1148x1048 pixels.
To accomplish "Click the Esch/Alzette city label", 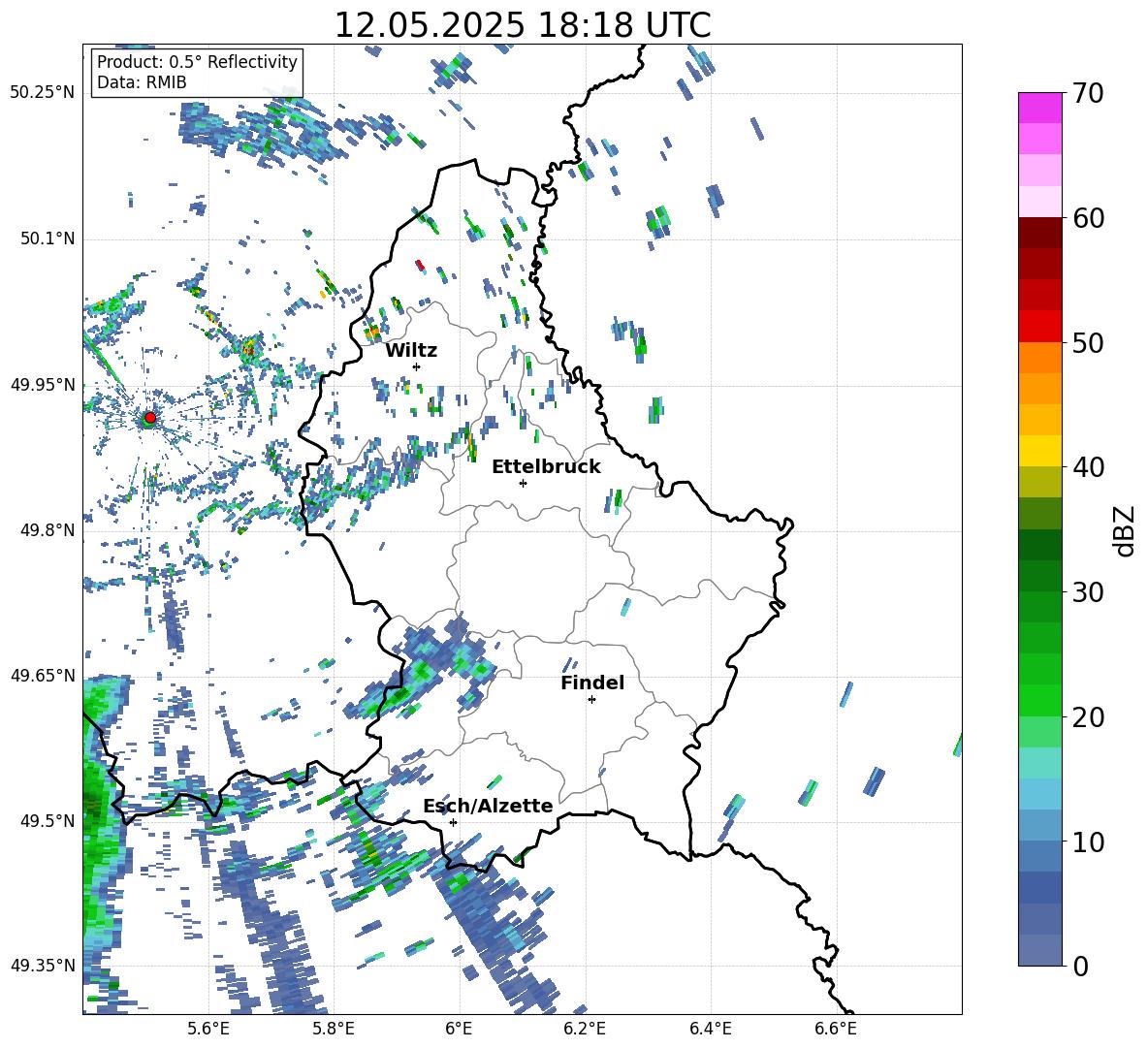I will point(488,806).
